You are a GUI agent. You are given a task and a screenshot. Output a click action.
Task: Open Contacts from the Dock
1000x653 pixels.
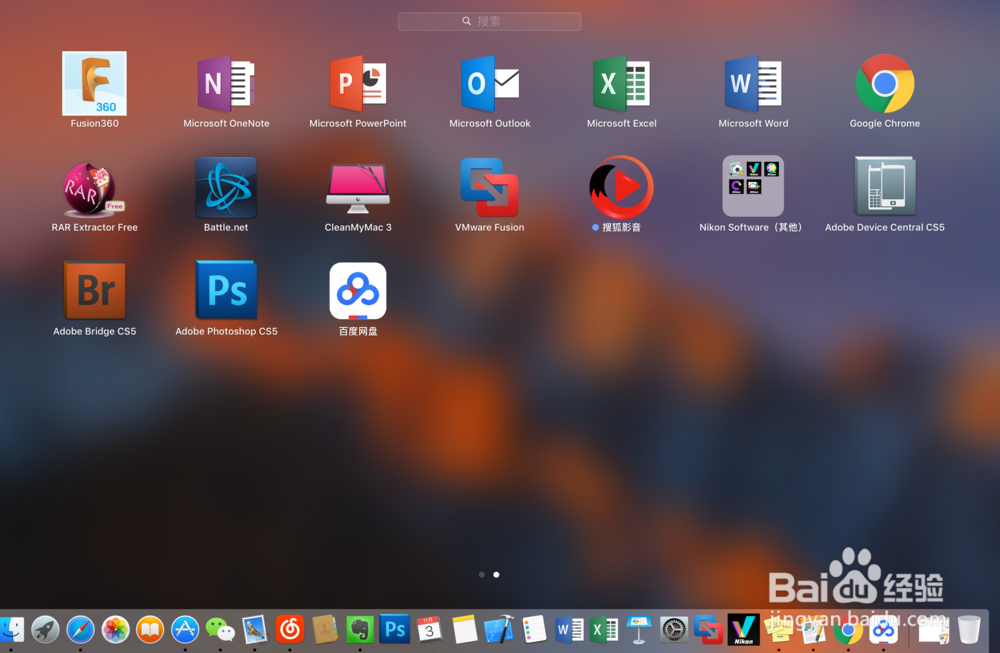tap(325, 629)
